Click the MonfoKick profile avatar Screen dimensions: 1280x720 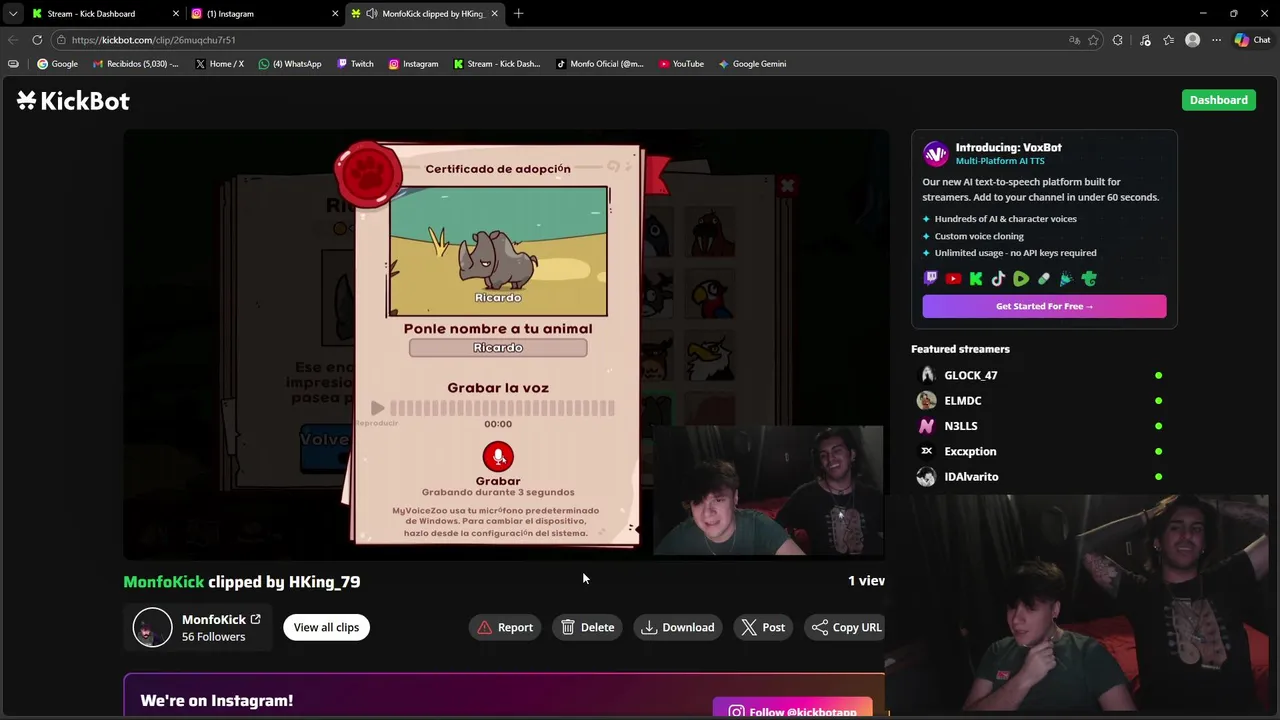pyautogui.click(x=152, y=627)
